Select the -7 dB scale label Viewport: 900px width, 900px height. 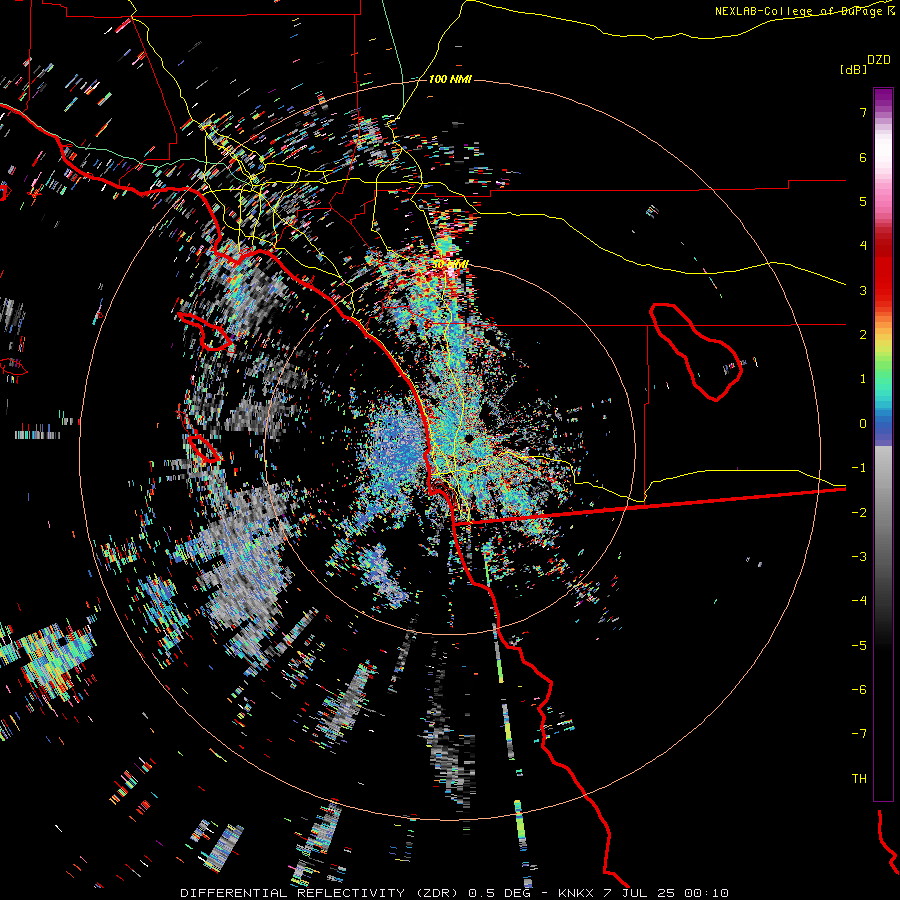(859, 734)
